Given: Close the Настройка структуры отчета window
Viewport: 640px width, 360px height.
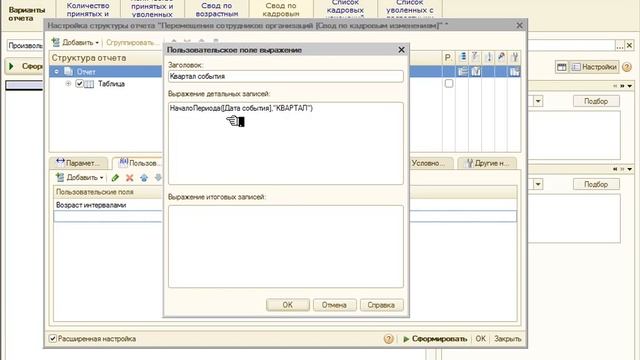Looking at the screenshot, I should 519,25.
